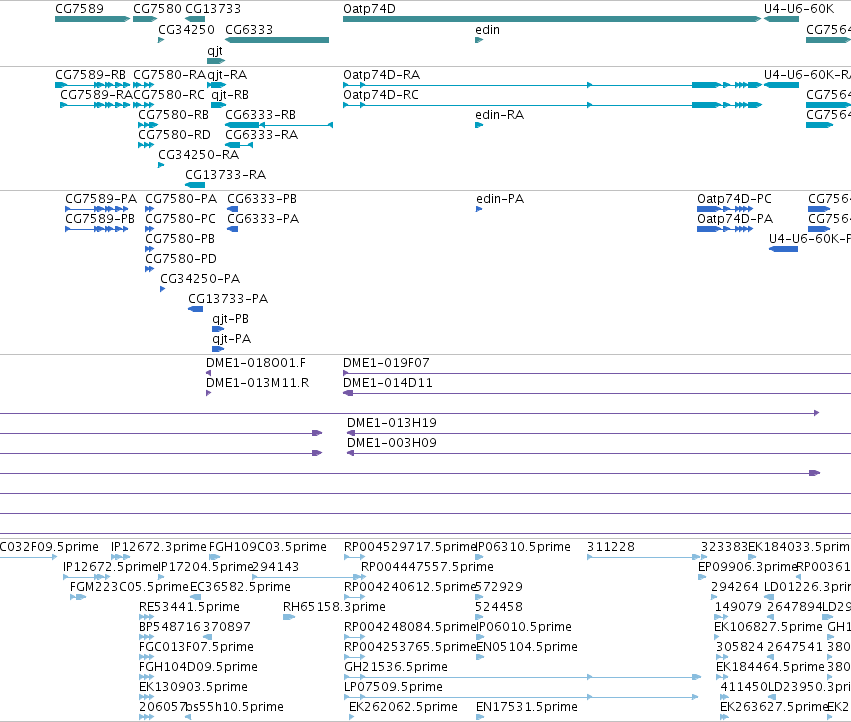Click the qjt-RA transcript label
Screen dimensions: 851x722
227,75
